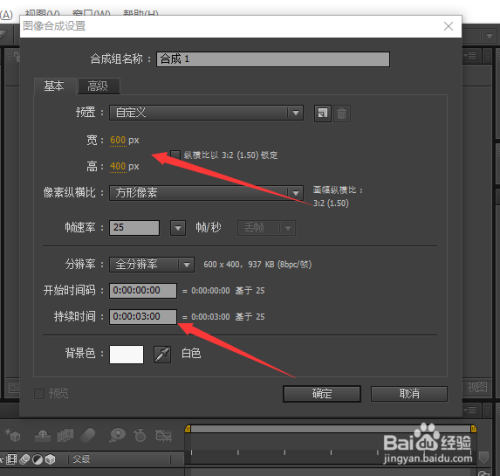The image size is (500, 476).
Task: Click the 确定 OK button
Action: click(x=322, y=394)
